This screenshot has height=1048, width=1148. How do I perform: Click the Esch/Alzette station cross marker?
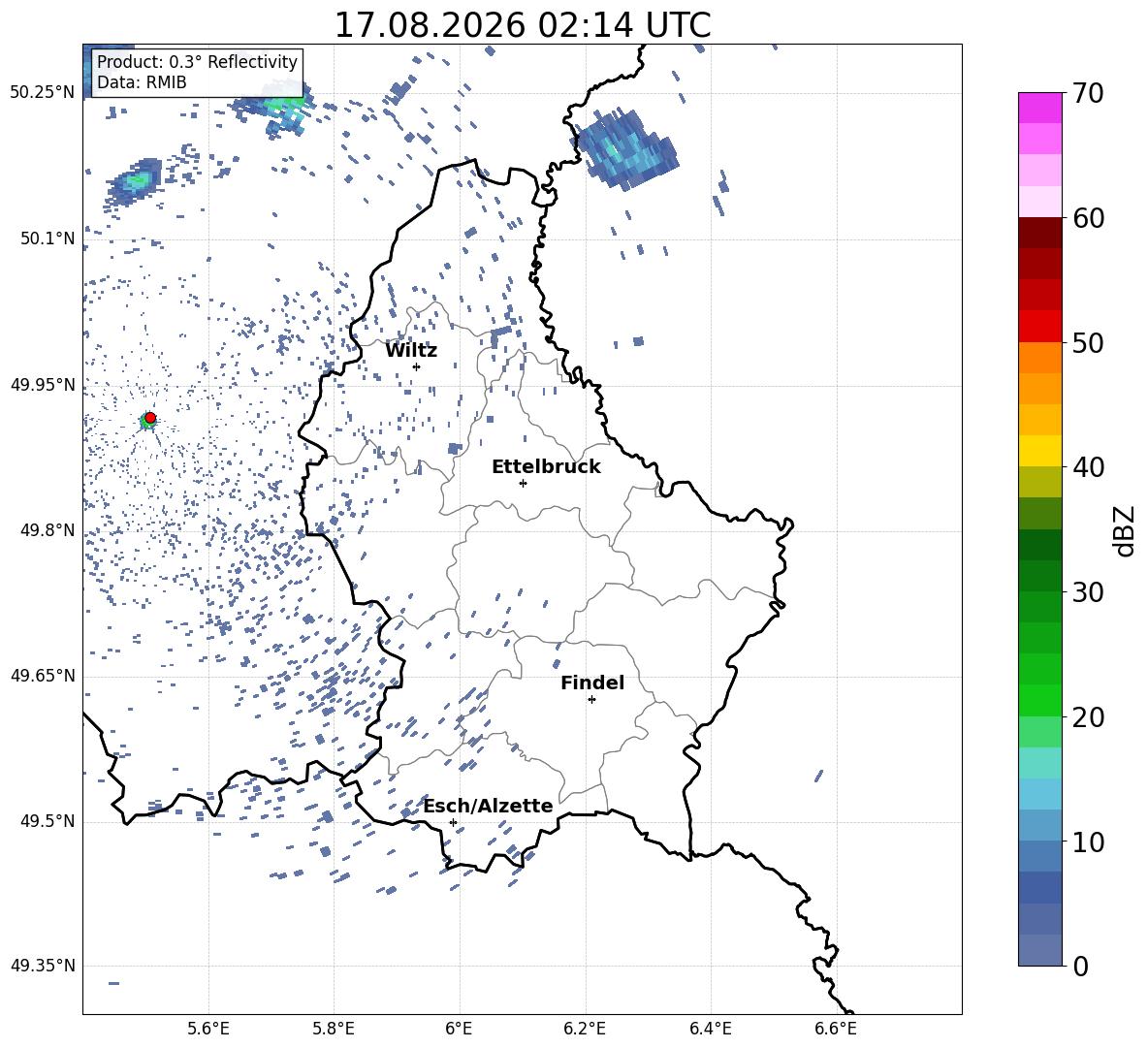[453, 822]
